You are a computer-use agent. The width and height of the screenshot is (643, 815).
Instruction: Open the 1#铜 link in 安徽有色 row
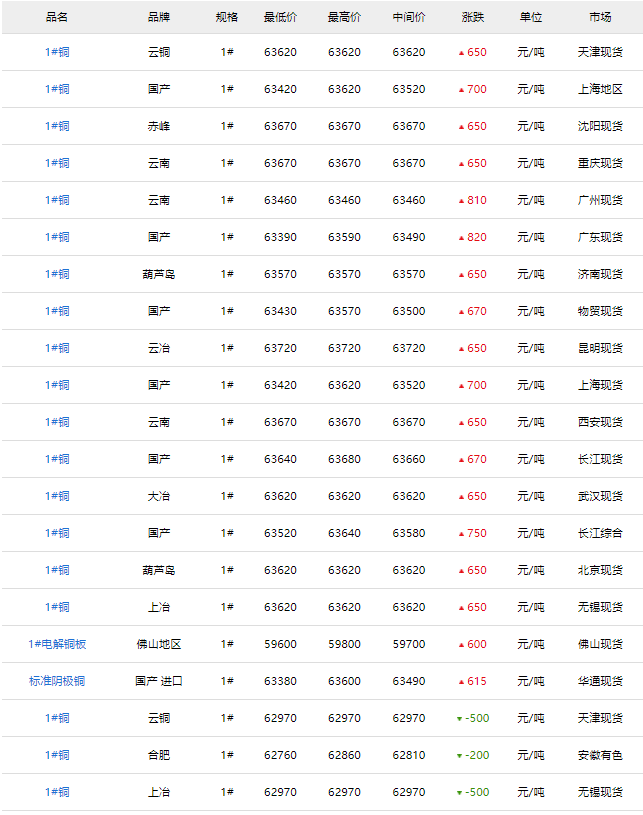57,755
